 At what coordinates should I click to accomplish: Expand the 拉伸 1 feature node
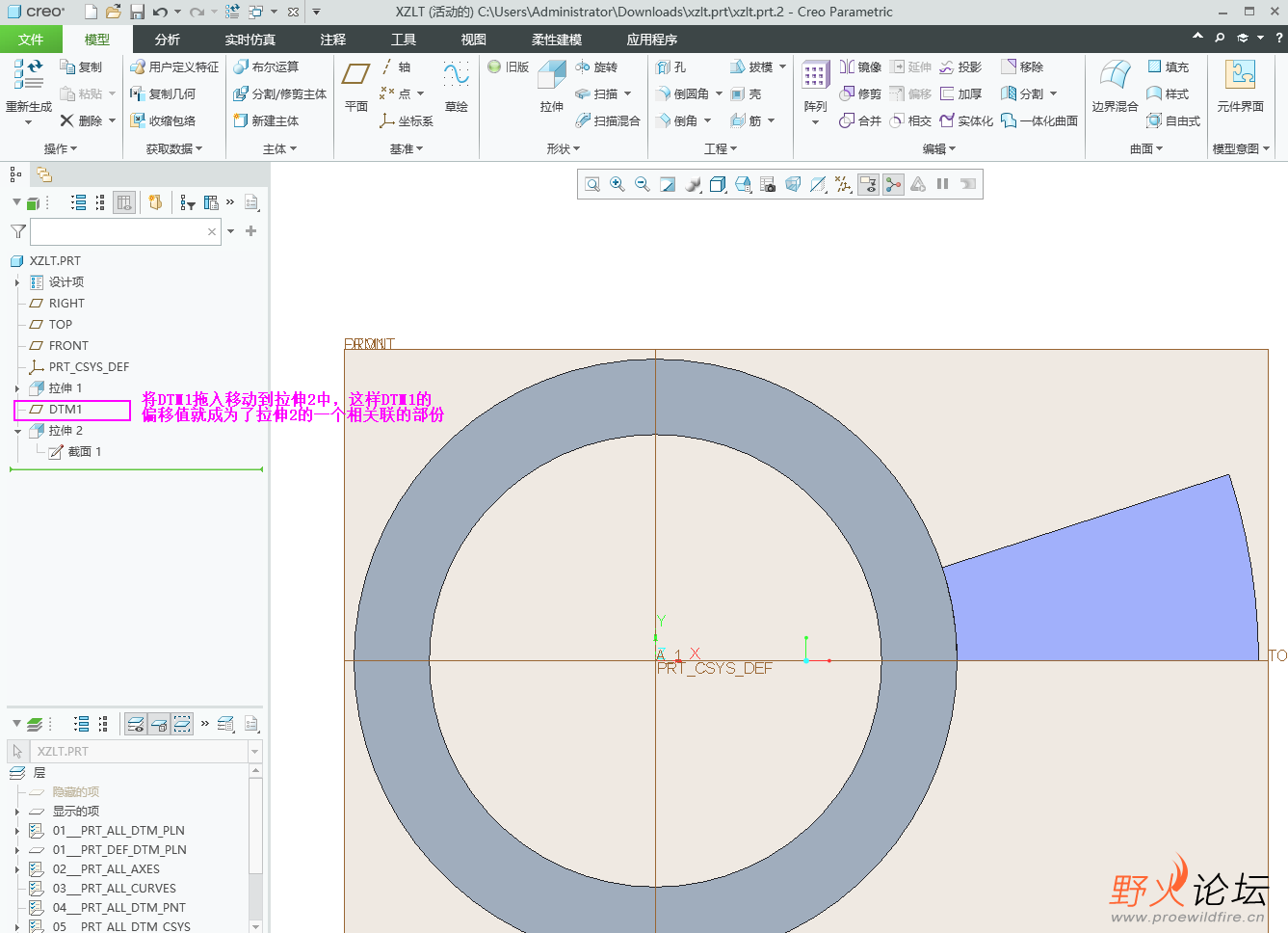coord(17,388)
